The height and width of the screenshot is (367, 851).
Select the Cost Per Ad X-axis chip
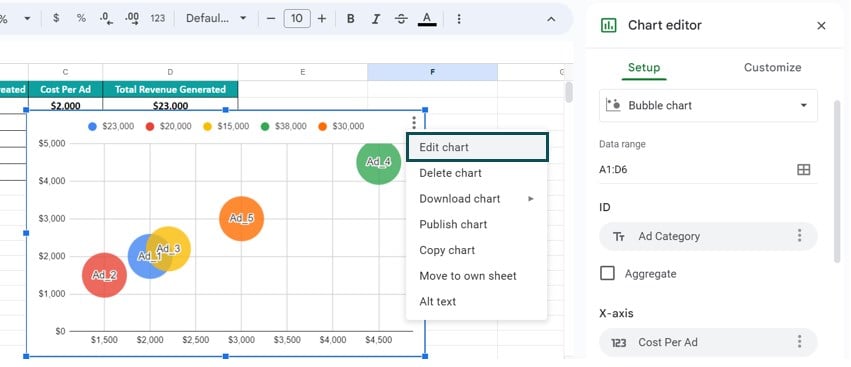pyautogui.click(x=708, y=342)
